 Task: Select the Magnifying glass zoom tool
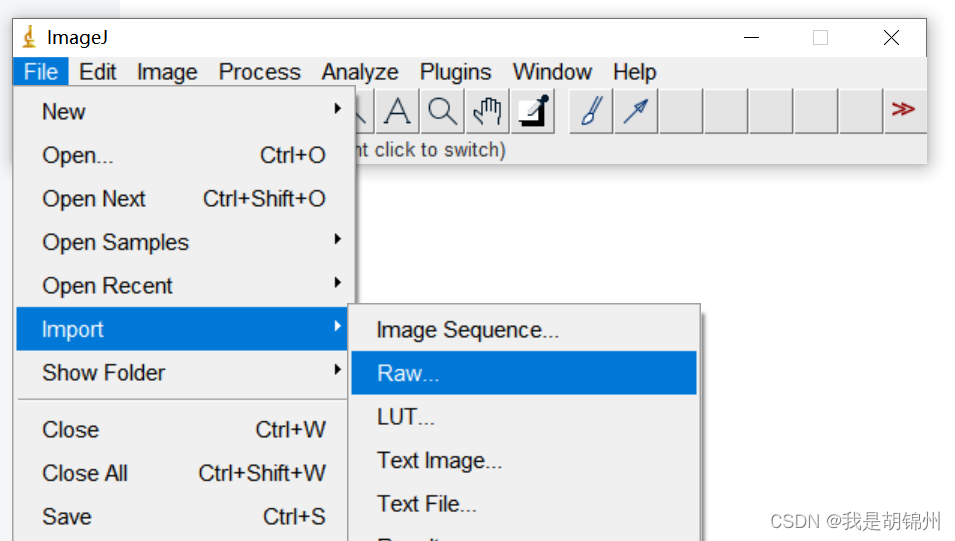442,111
